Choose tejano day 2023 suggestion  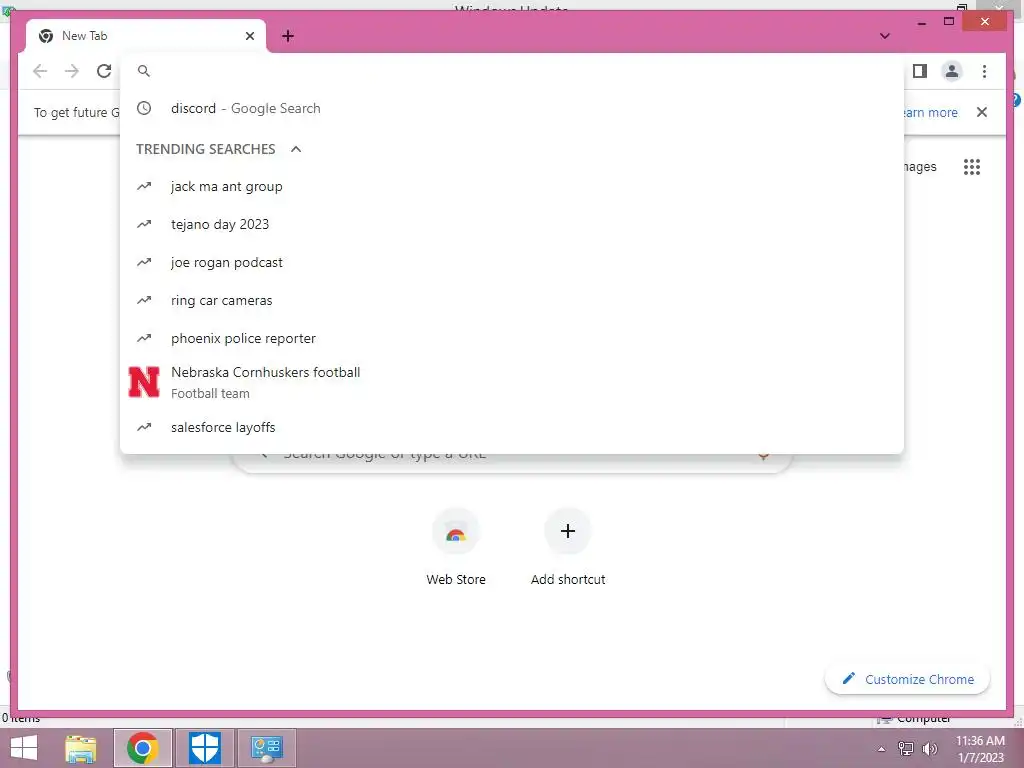click(x=512, y=225)
